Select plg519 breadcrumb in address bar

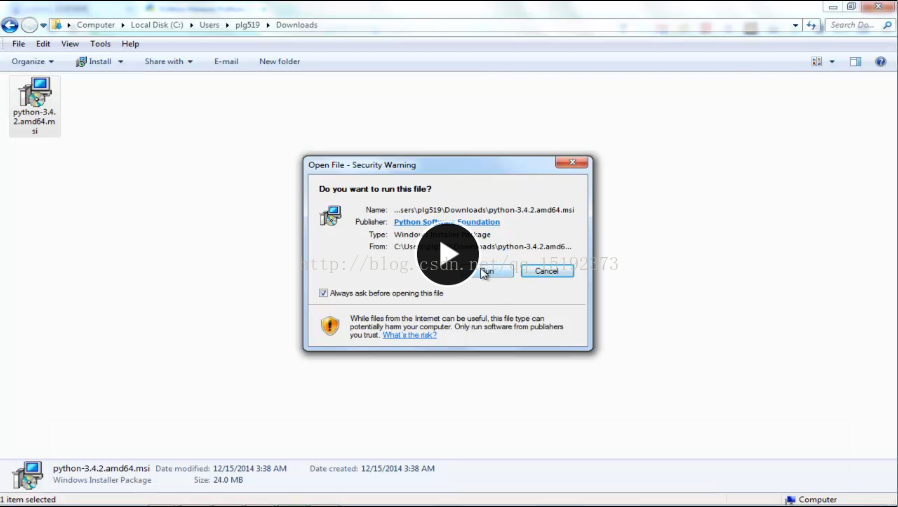click(x=247, y=25)
